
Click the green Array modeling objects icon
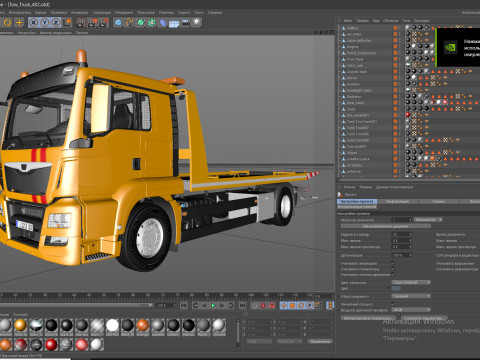pyautogui.click(x=152, y=23)
